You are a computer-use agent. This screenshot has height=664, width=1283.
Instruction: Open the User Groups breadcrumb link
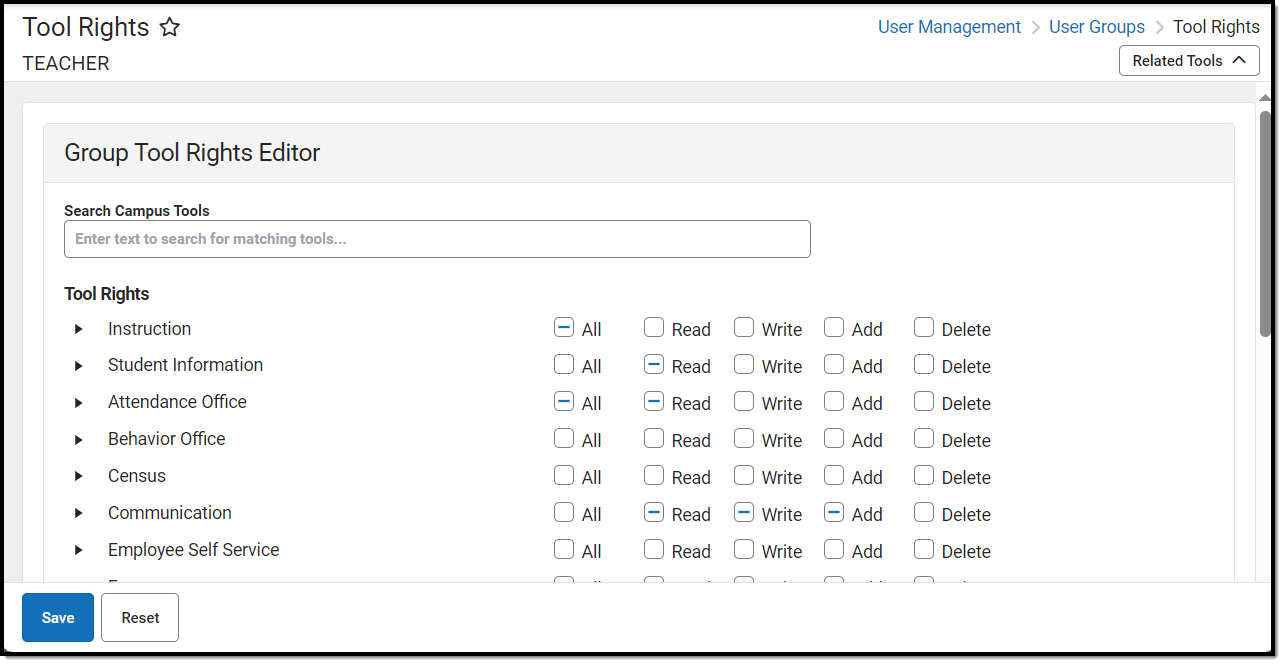point(1096,27)
